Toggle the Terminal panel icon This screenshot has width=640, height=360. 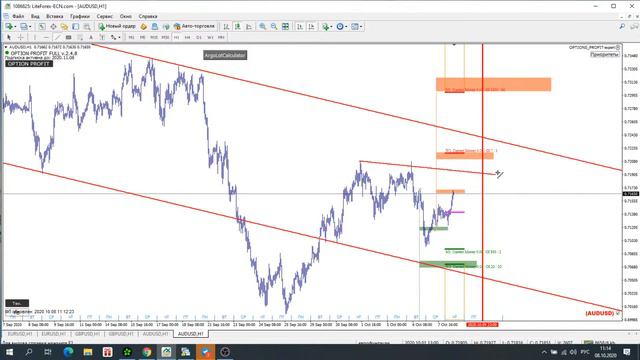click(76, 27)
